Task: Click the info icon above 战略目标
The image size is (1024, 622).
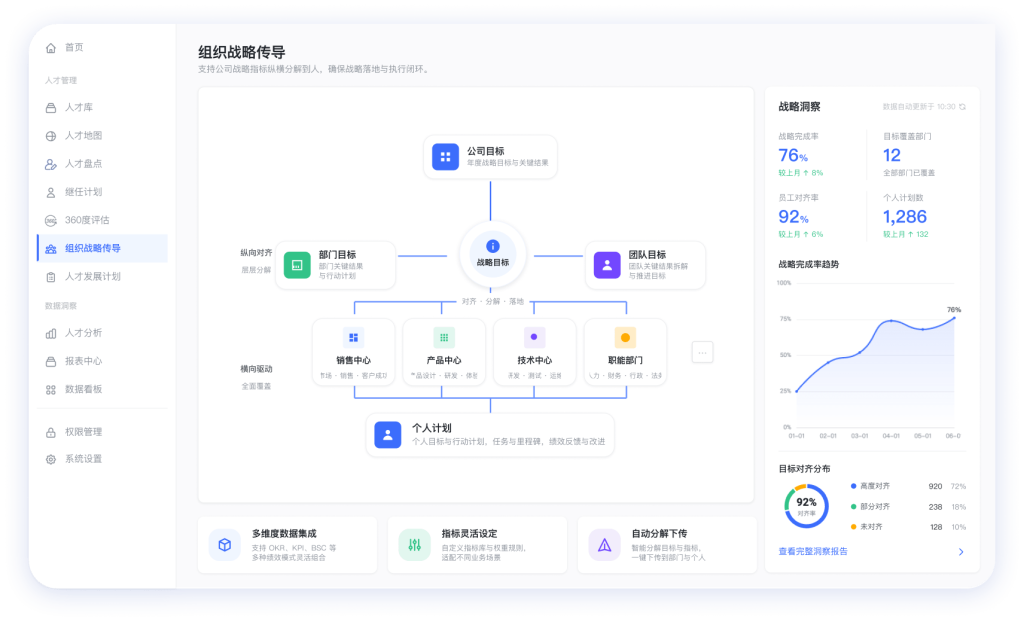Action: click(x=492, y=246)
